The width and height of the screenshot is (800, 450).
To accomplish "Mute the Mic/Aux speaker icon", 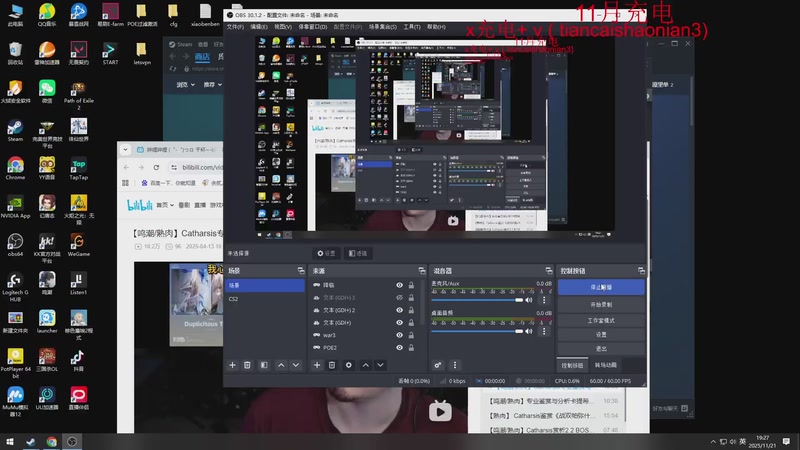I will (x=529, y=300).
